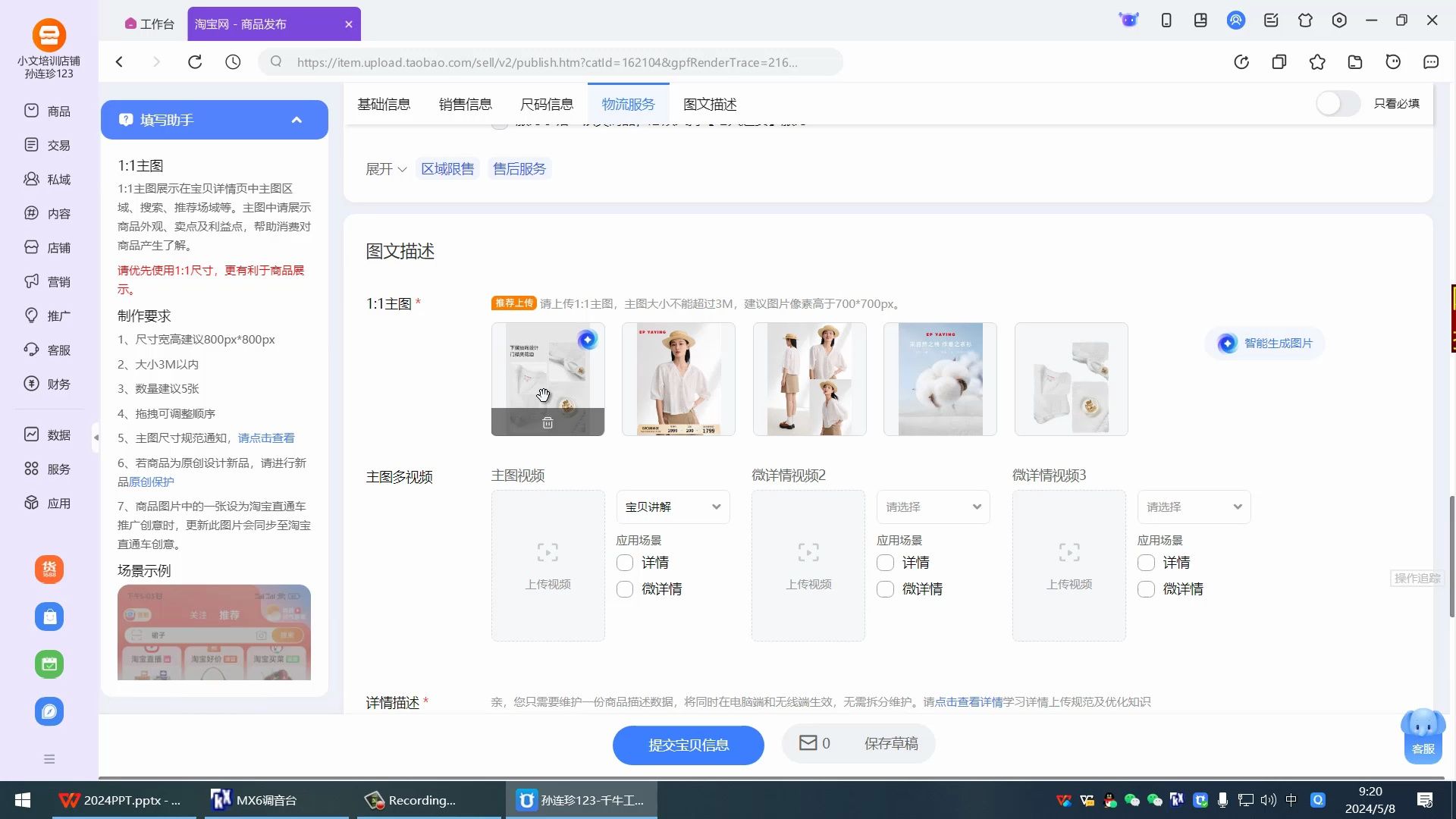Toggle the 只看必填 switch
The height and width of the screenshot is (819, 1456).
tap(1337, 103)
